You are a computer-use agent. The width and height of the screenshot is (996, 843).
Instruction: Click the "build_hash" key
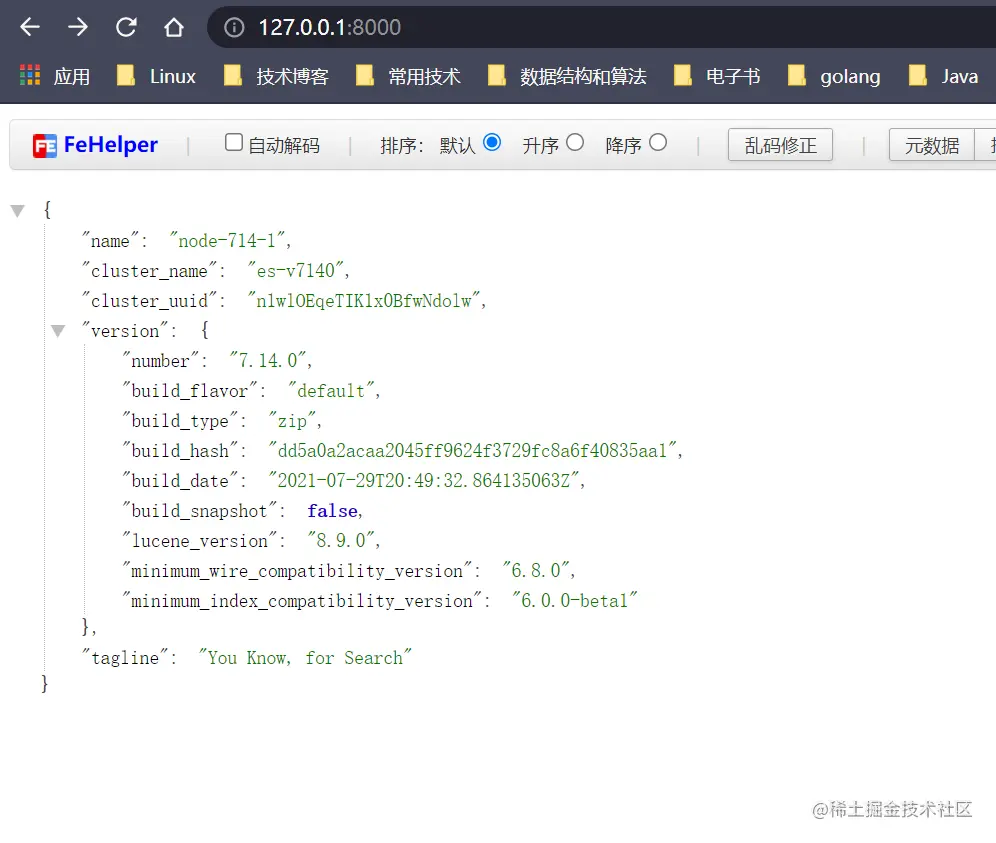180,450
